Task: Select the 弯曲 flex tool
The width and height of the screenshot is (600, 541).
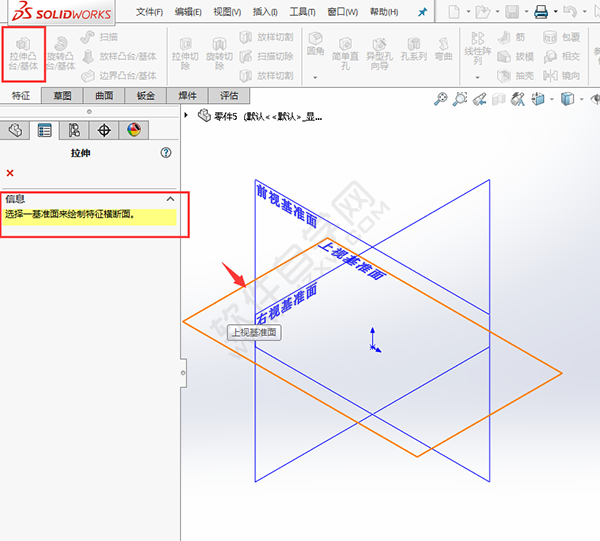Action: click(443, 50)
